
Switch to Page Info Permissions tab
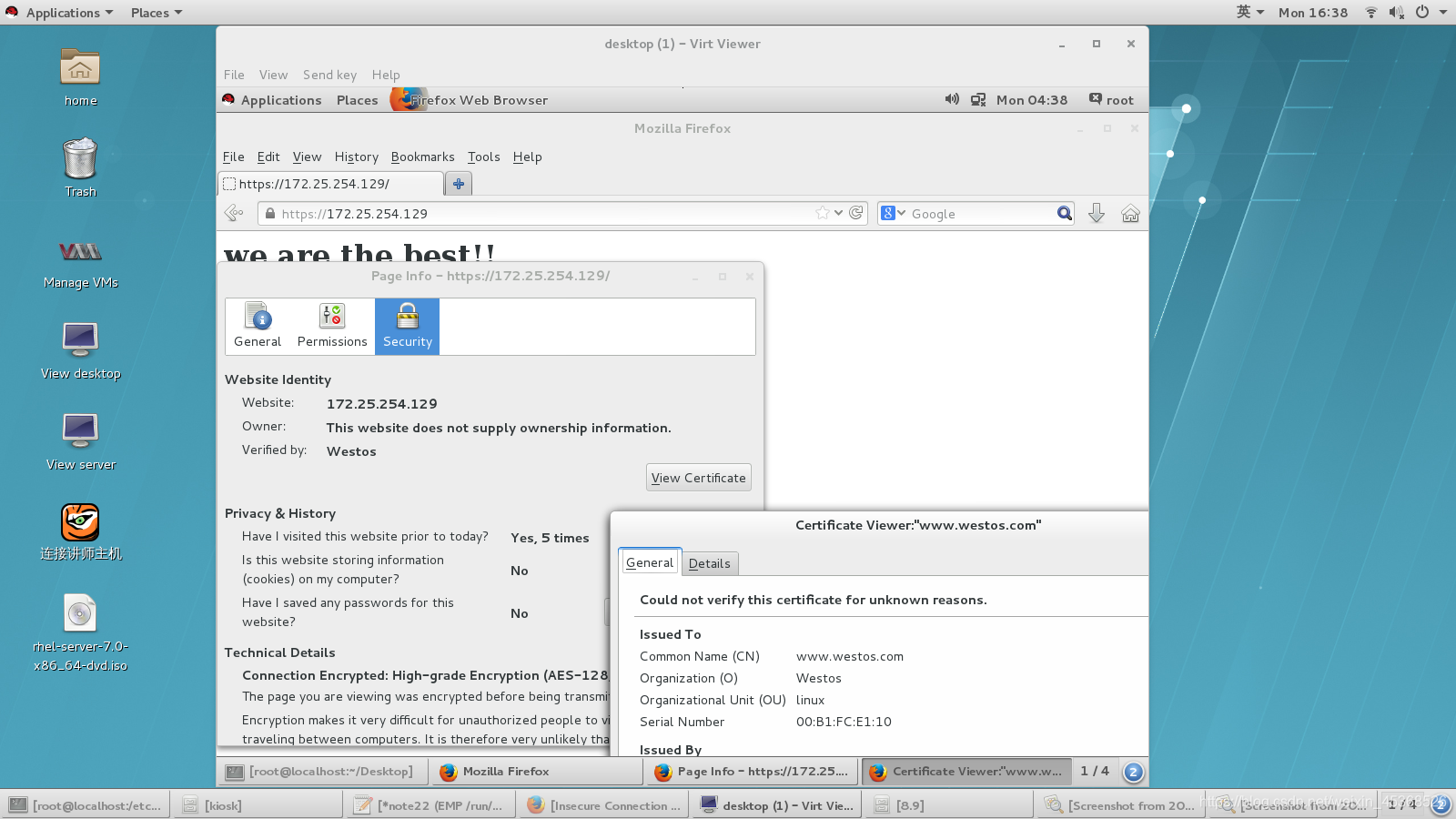coord(332,326)
